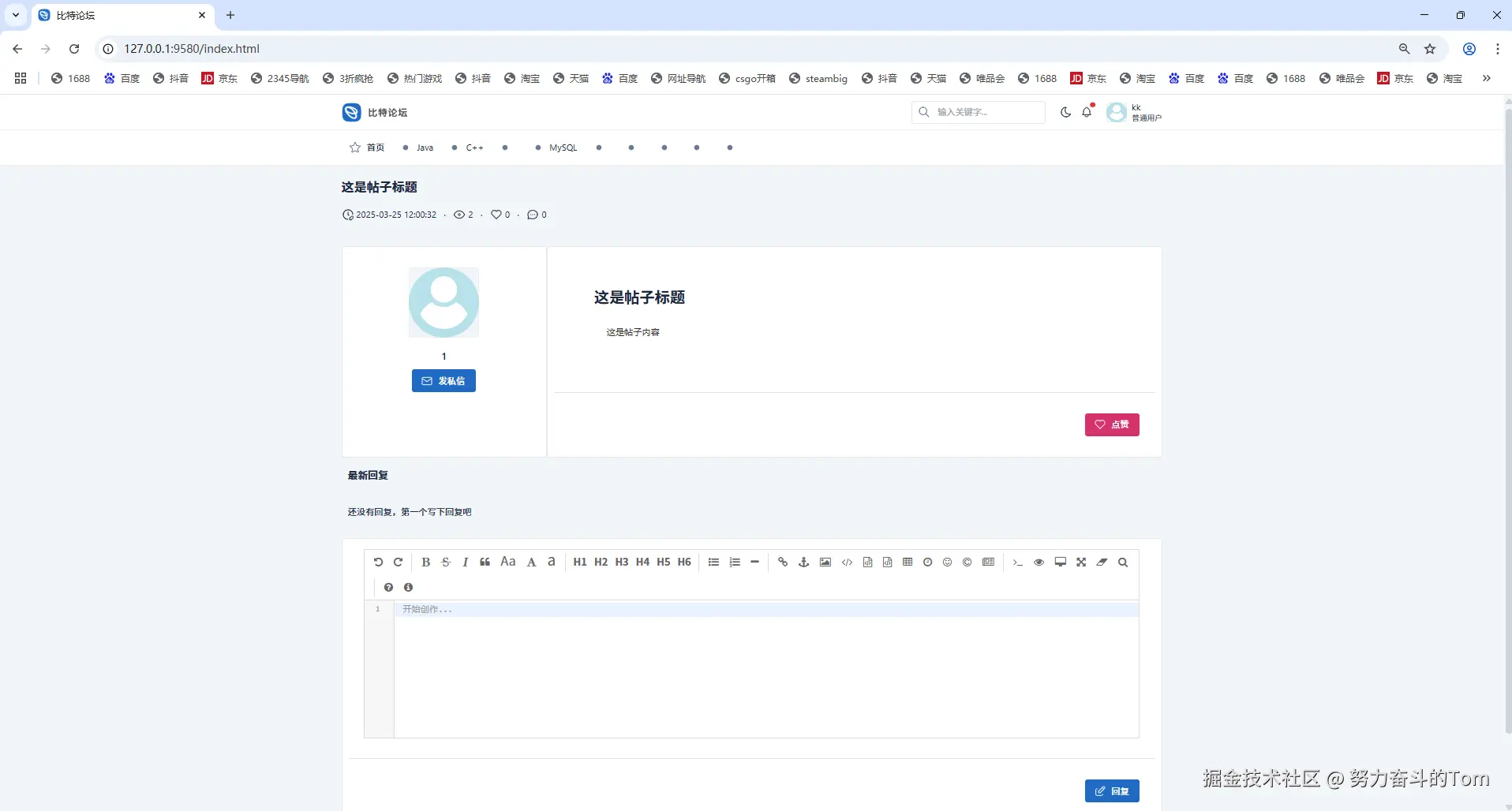This screenshot has height=811, width=1512.
Task: Open the kk user account menu
Action: pyautogui.click(x=1134, y=112)
